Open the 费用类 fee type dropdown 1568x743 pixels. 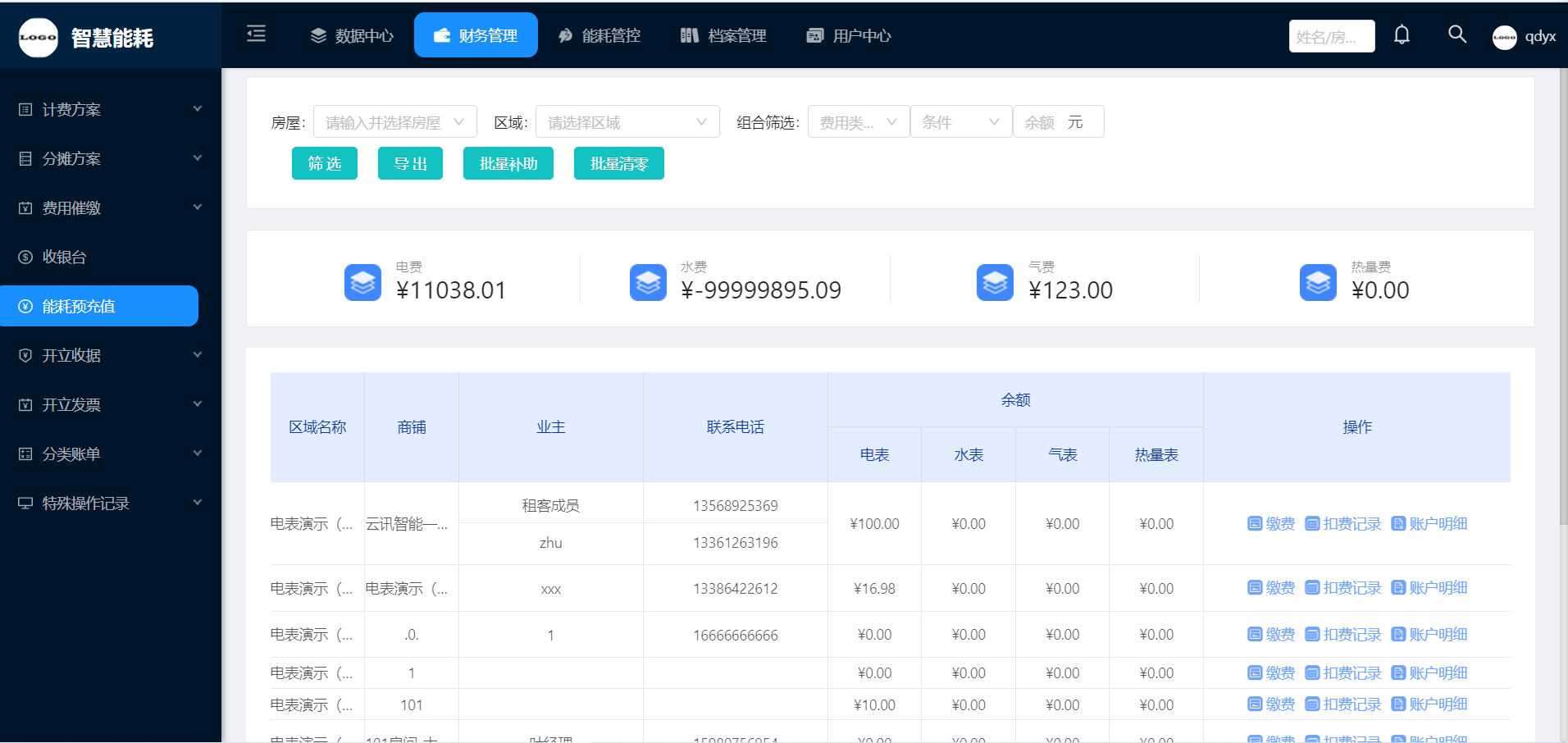tap(858, 122)
